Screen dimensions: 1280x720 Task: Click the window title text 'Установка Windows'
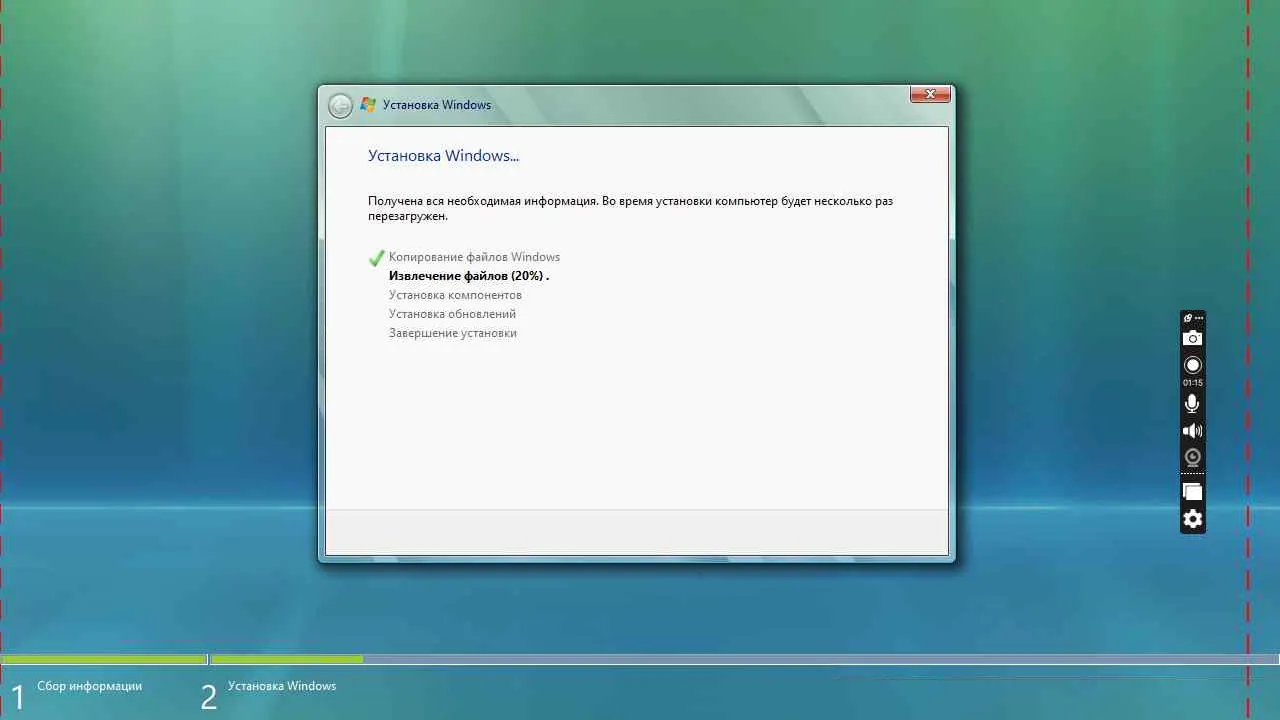[x=437, y=105]
